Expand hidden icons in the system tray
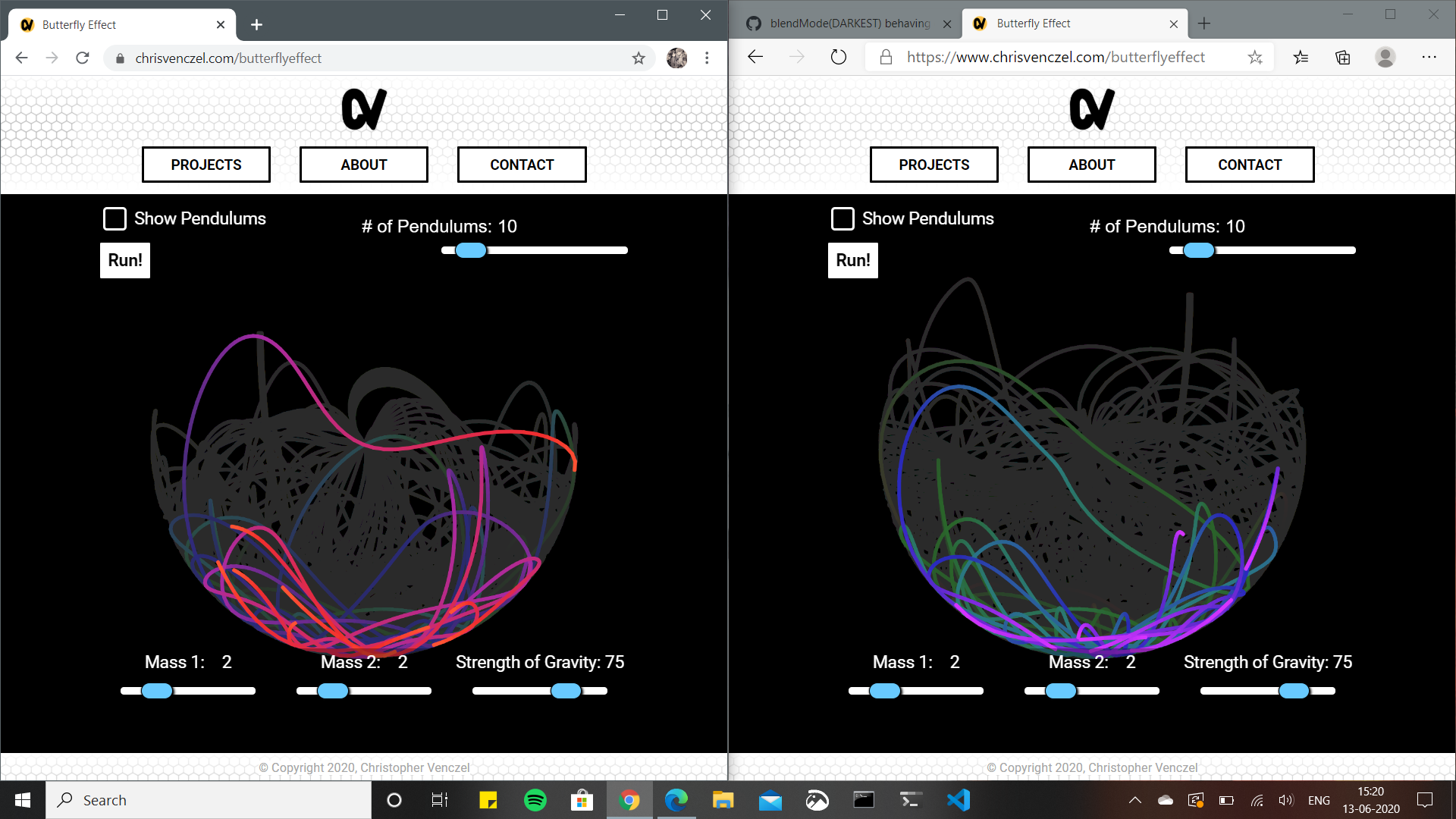Image resolution: width=1456 pixels, height=819 pixels. tap(1135, 799)
